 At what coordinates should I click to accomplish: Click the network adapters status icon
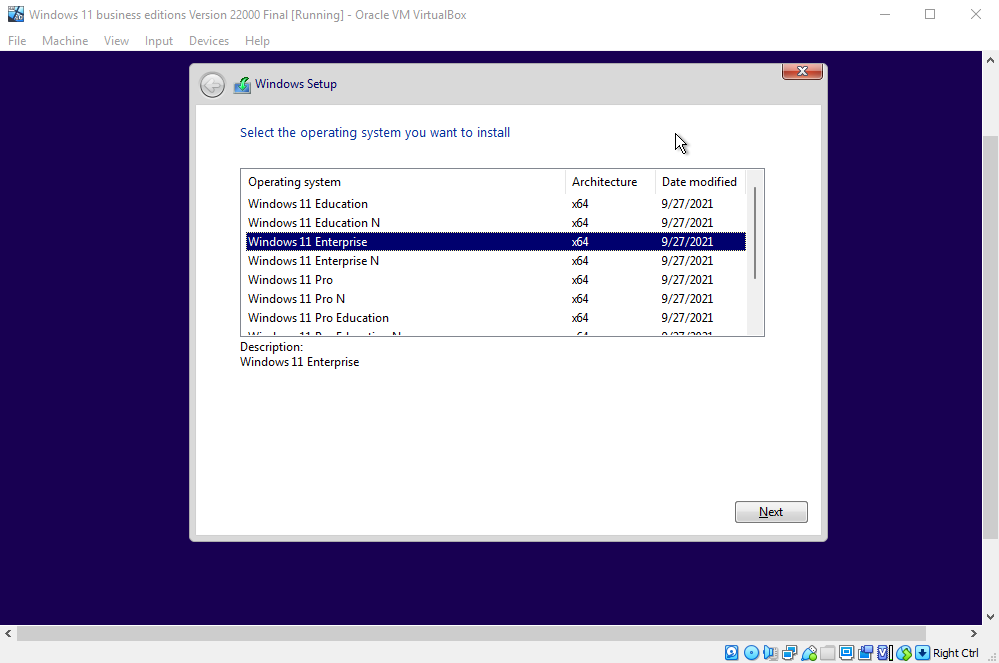click(x=790, y=653)
